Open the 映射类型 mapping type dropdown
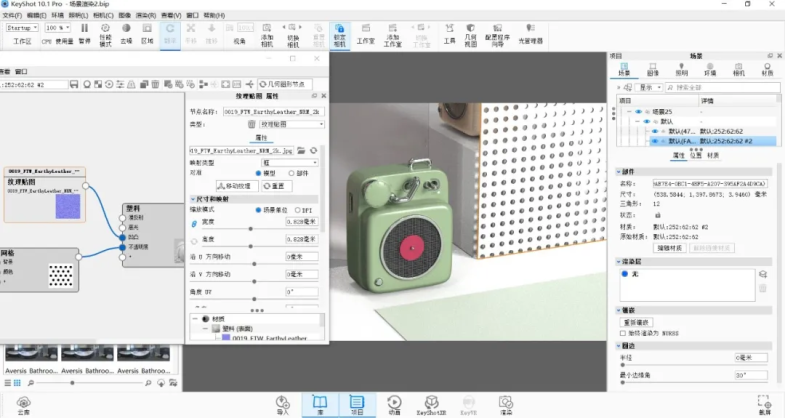The height and width of the screenshot is (418, 785). [x=290, y=161]
